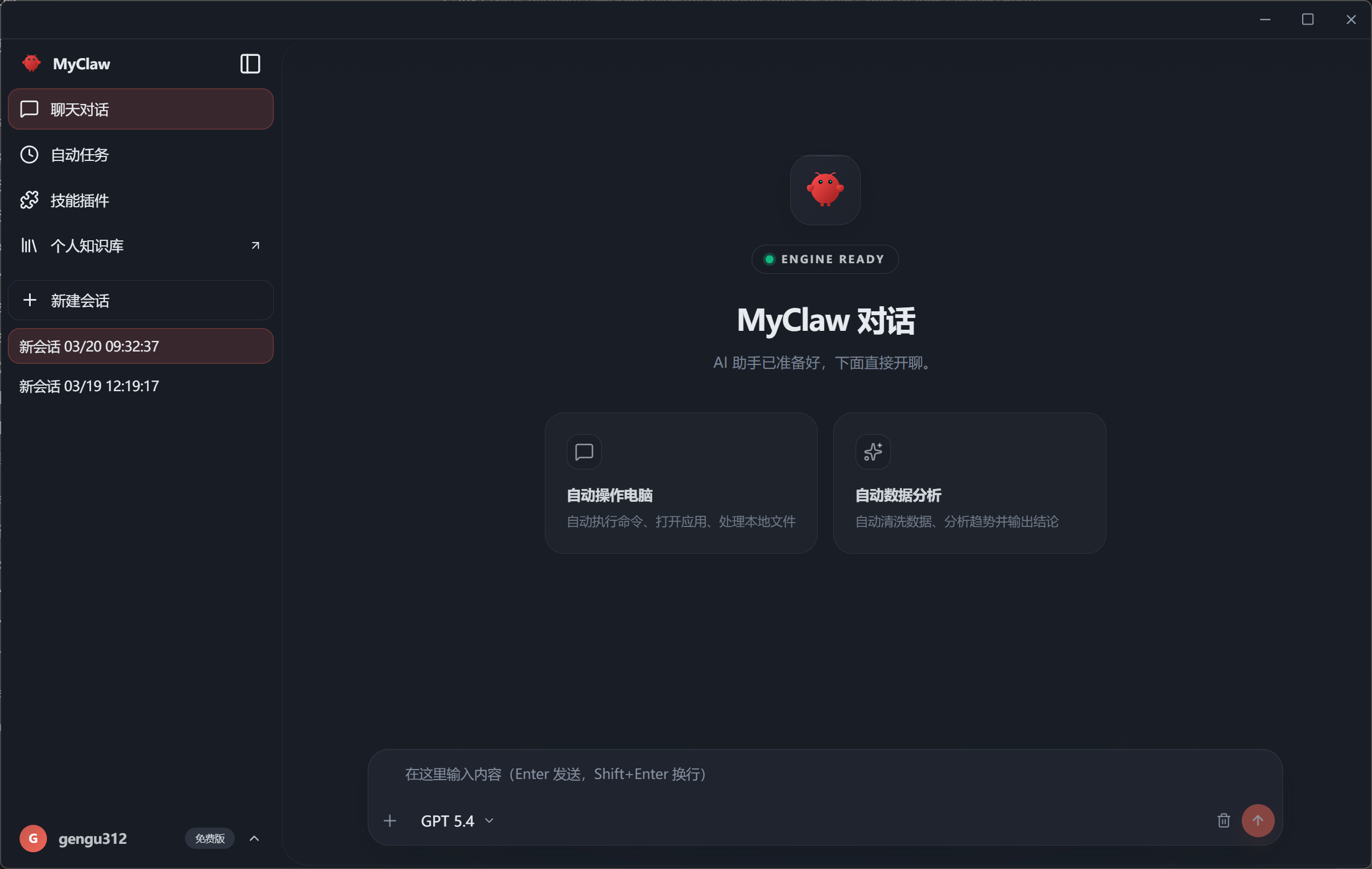Click the plus attachment icon
1372x869 pixels.
coord(390,820)
